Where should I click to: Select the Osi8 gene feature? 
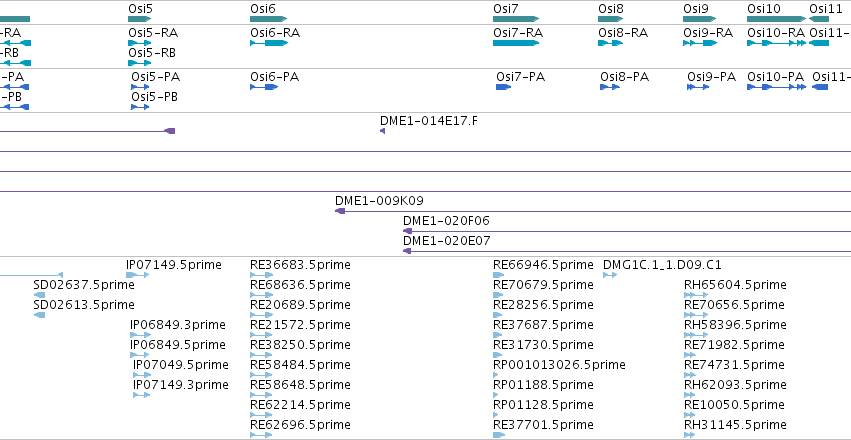[611, 19]
